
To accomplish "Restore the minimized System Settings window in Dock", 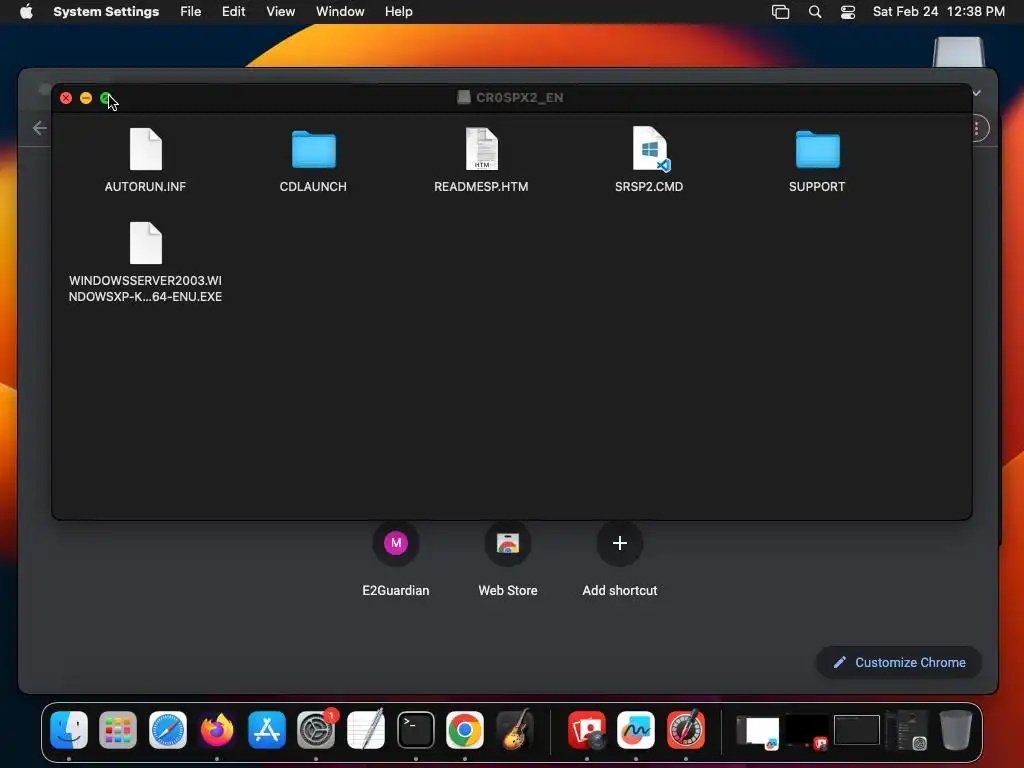I will point(906,731).
